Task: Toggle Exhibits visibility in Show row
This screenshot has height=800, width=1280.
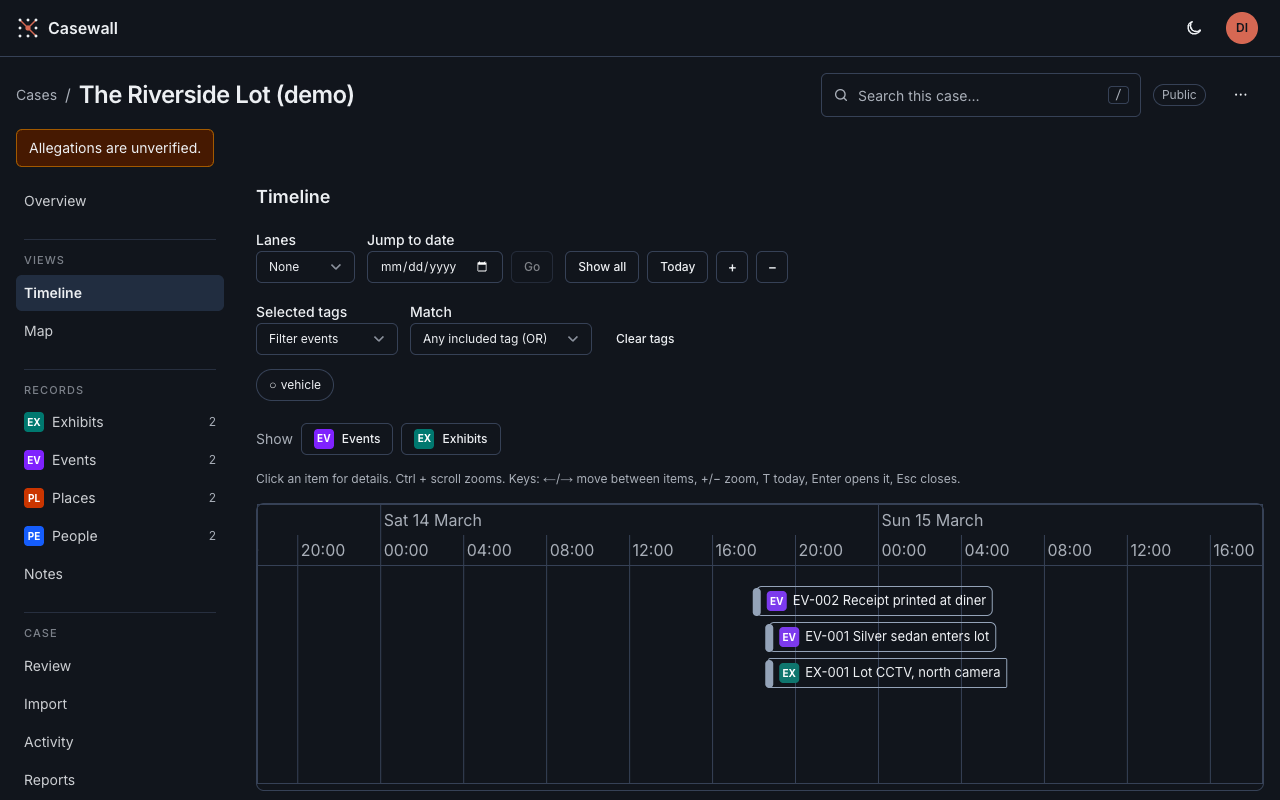Action: click(x=451, y=439)
